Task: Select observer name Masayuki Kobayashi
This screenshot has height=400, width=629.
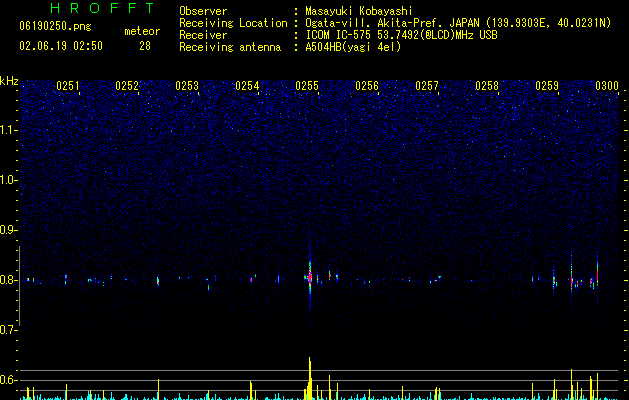Action: tap(359, 11)
